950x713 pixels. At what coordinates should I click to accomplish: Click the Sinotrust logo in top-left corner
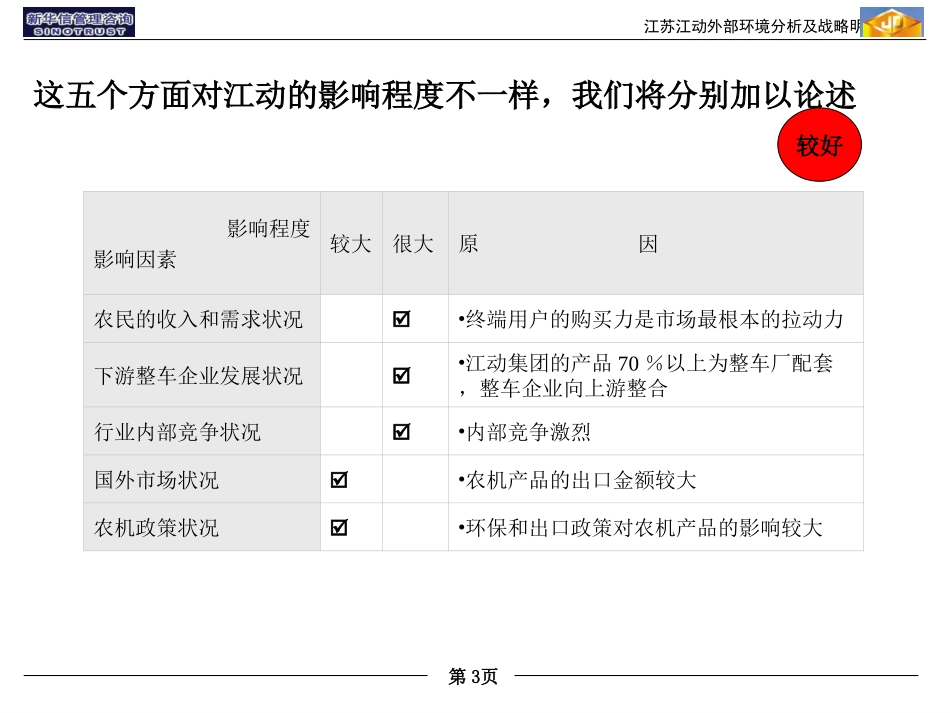pos(79,22)
